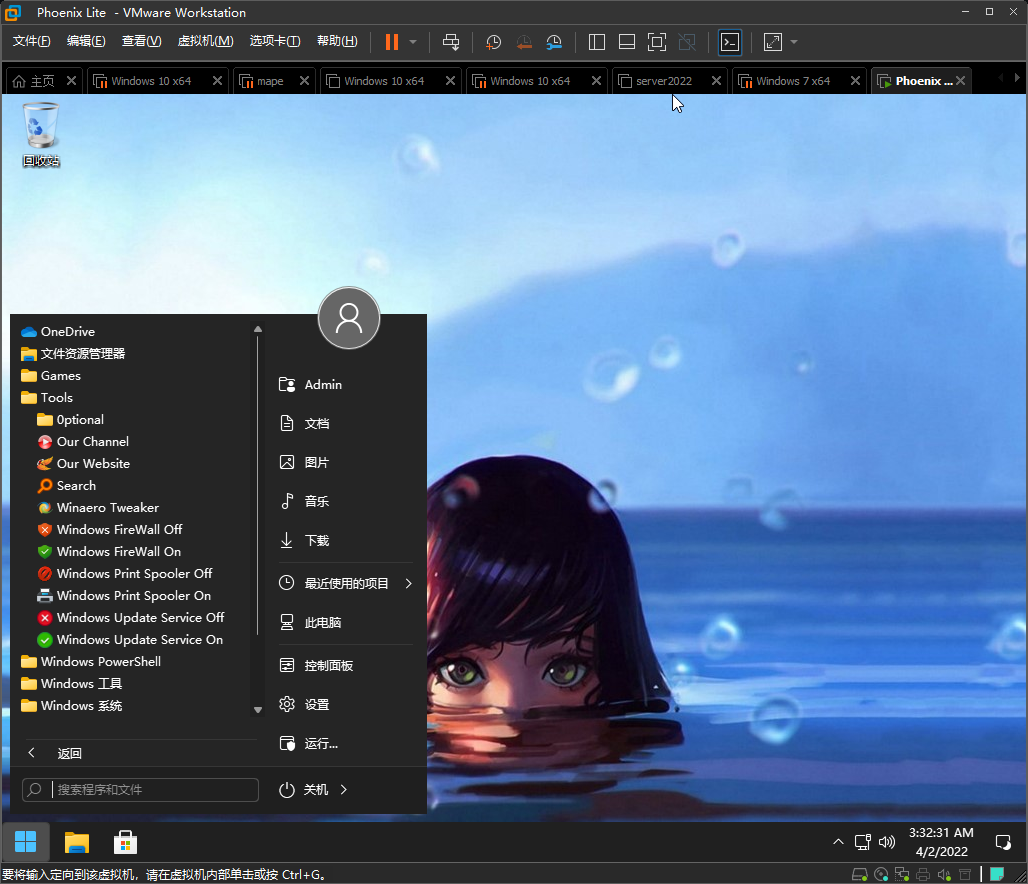Click Send Ctrl+Alt+Del toolbar icon

pyautogui.click(x=451, y=42)
